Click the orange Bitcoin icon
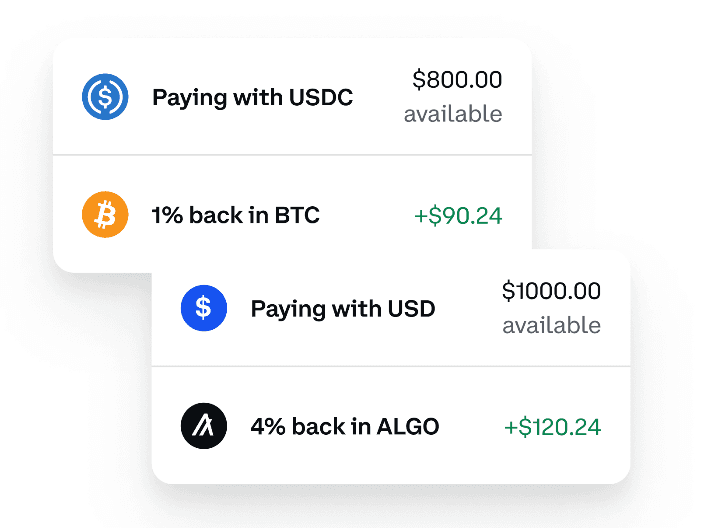The image size is (714, 528). tap(105, 214)
